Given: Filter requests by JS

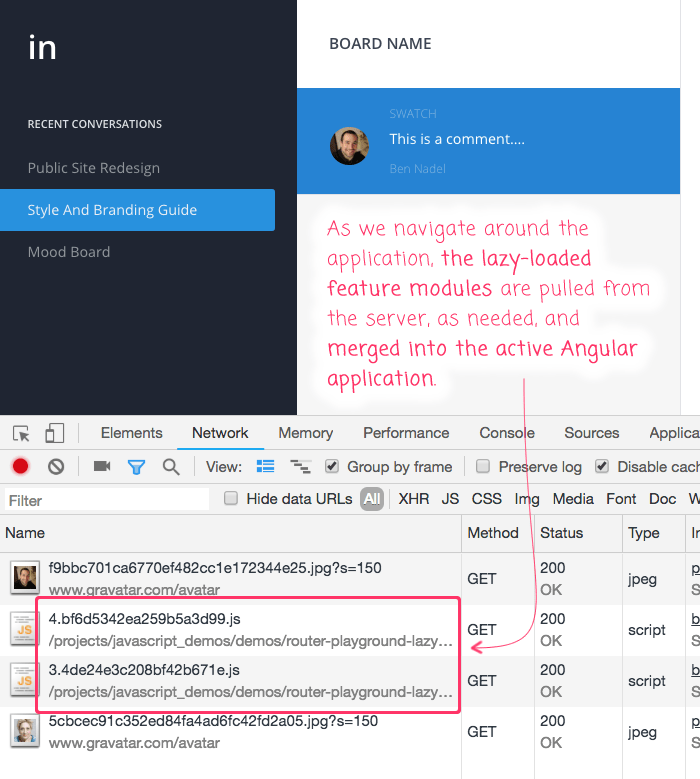Looking at the screenshot, I should coord(450,499).
